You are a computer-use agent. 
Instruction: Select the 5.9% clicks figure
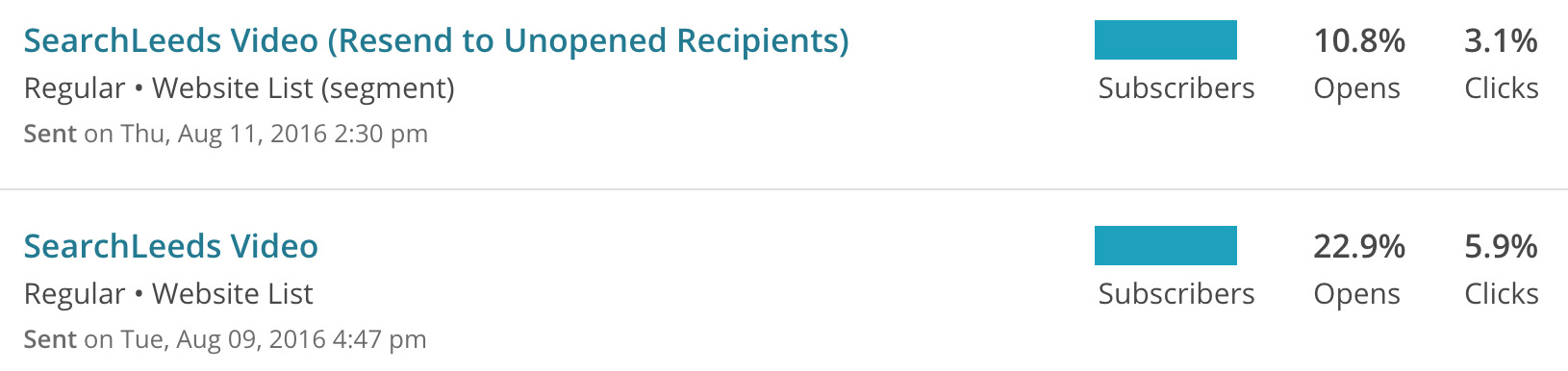pyautogui.click(x=1501, y=246)
